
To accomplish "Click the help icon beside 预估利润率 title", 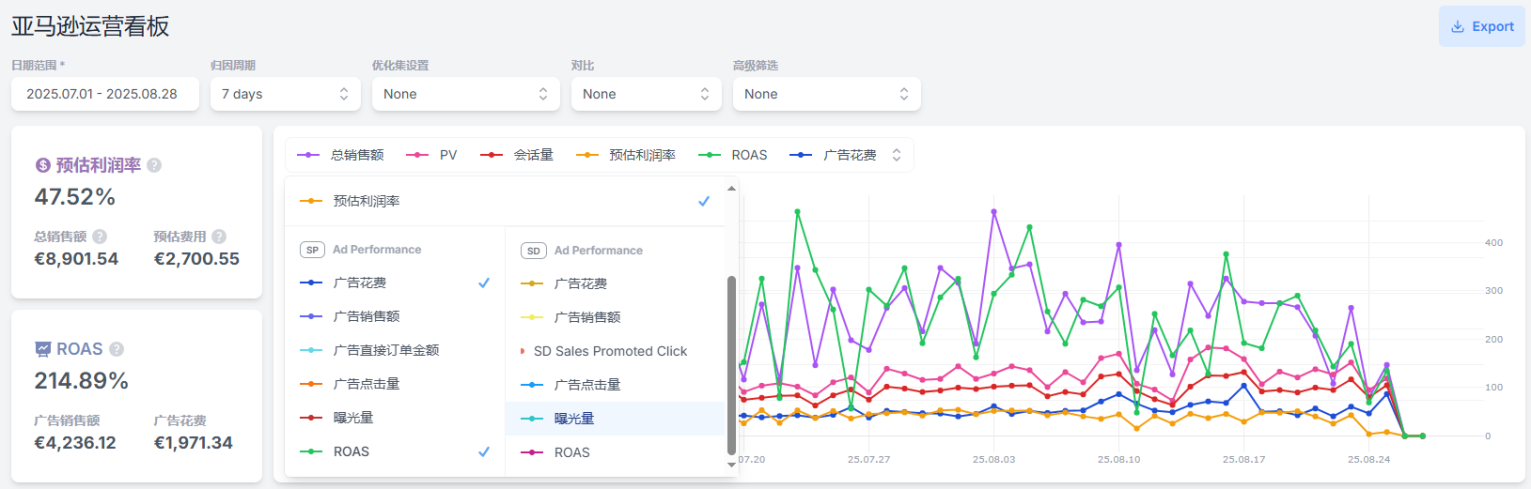I will (x=154, y=165).
